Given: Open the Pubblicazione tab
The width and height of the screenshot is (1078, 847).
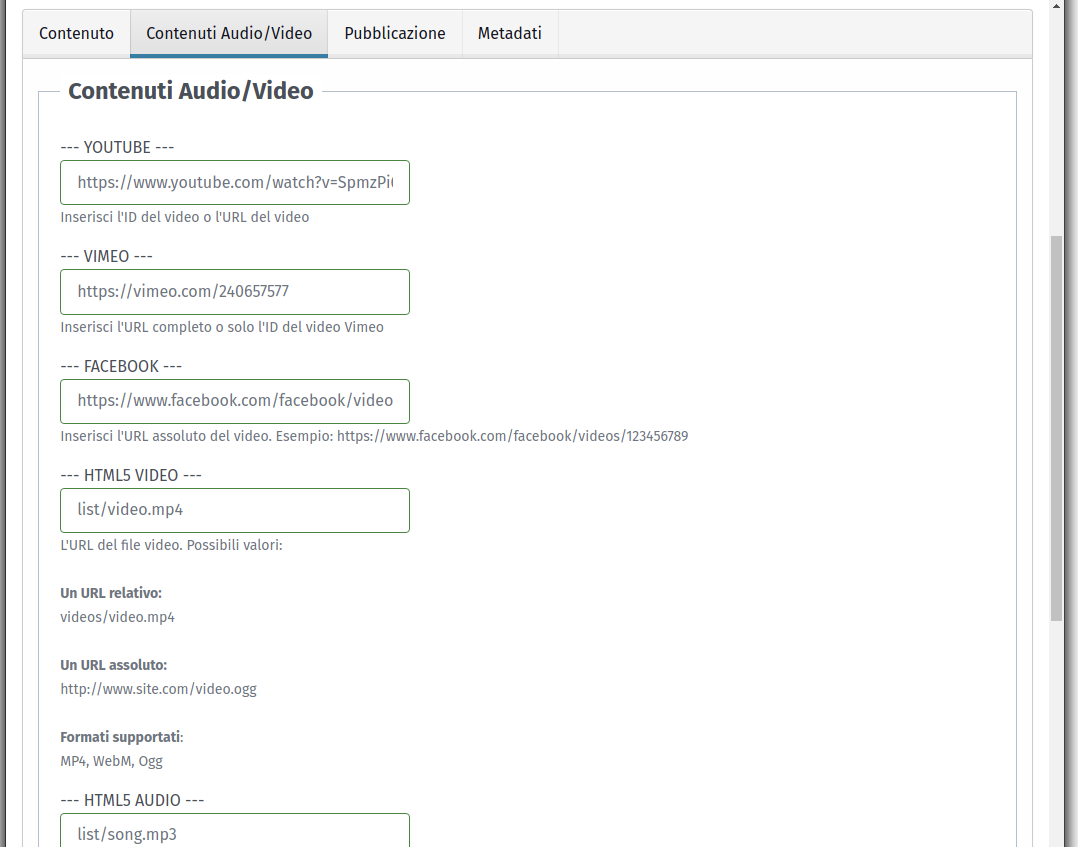Looking at the screenshot, I should click(x=395, y=33).
